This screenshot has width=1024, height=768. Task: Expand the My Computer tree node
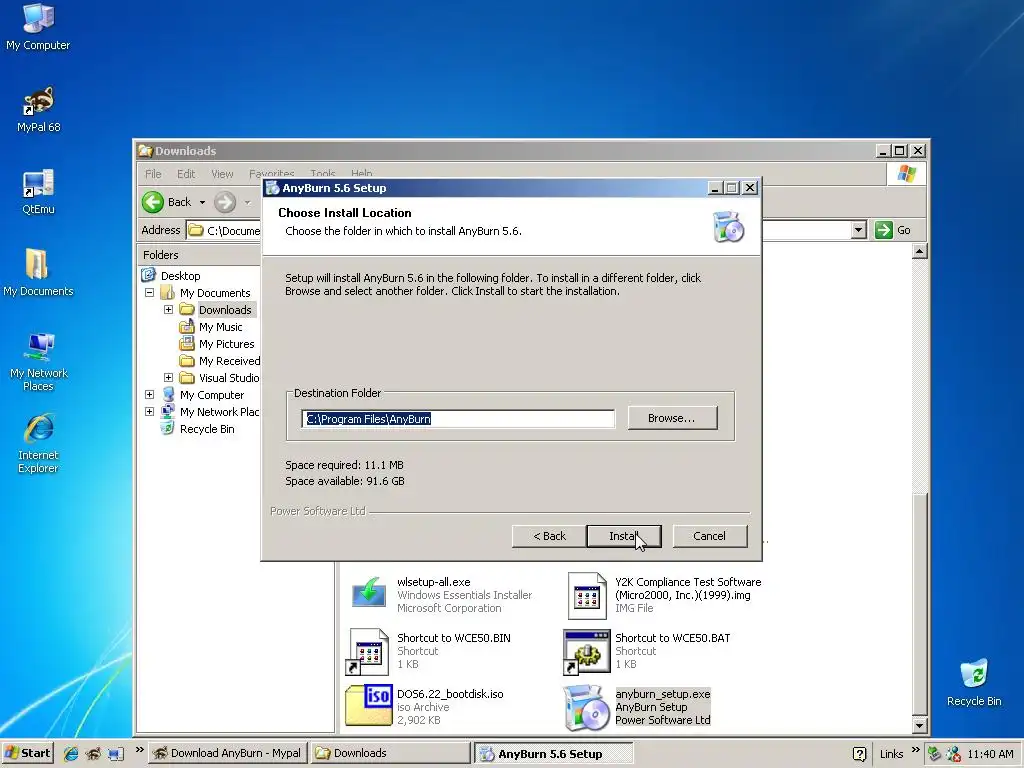click(150, 394)
